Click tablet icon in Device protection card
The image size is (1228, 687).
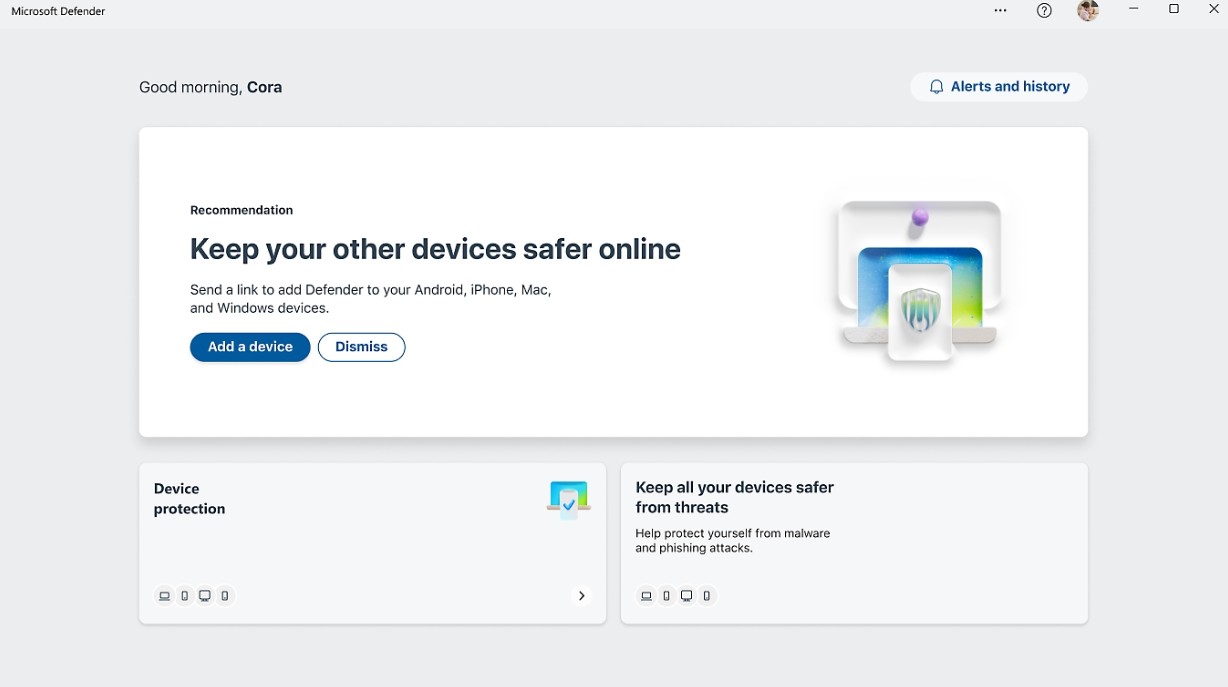tap(184, 596)
